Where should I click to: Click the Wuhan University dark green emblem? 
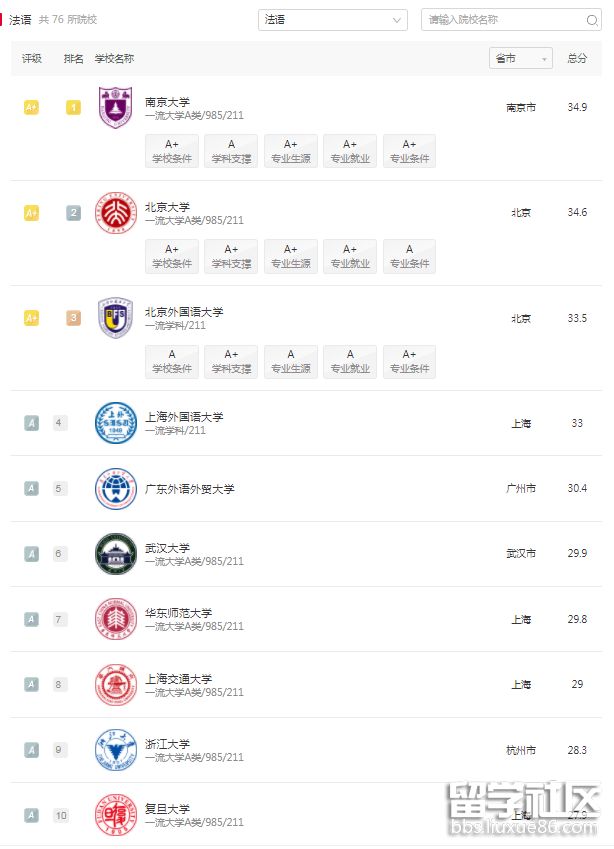point(115,553)
